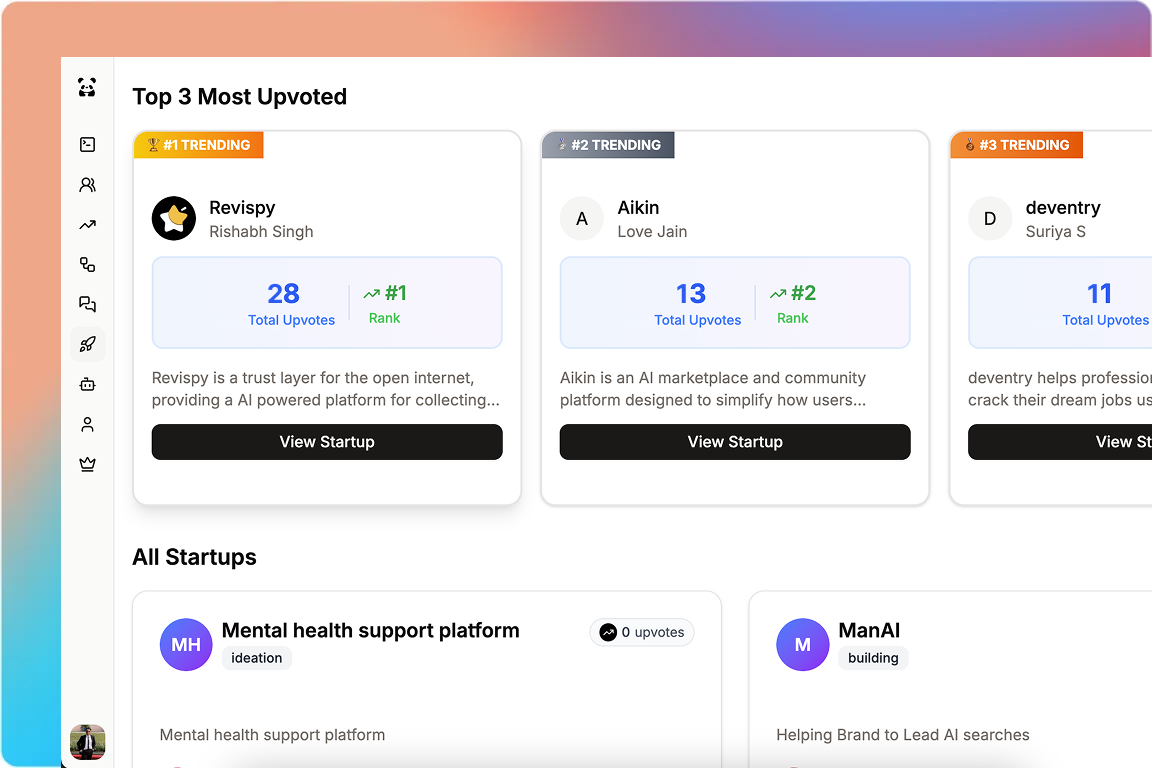The width and height of the screenshot is (1152, 768).
Task: View Startup for Aikin
Action: tap(735, 442)
